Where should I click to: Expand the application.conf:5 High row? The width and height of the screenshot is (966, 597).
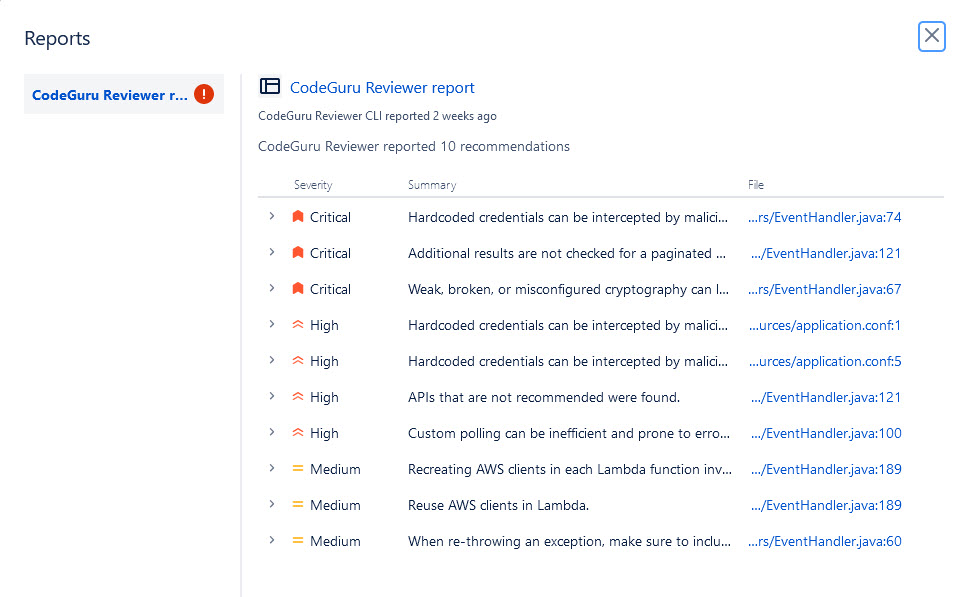point(272,360)
